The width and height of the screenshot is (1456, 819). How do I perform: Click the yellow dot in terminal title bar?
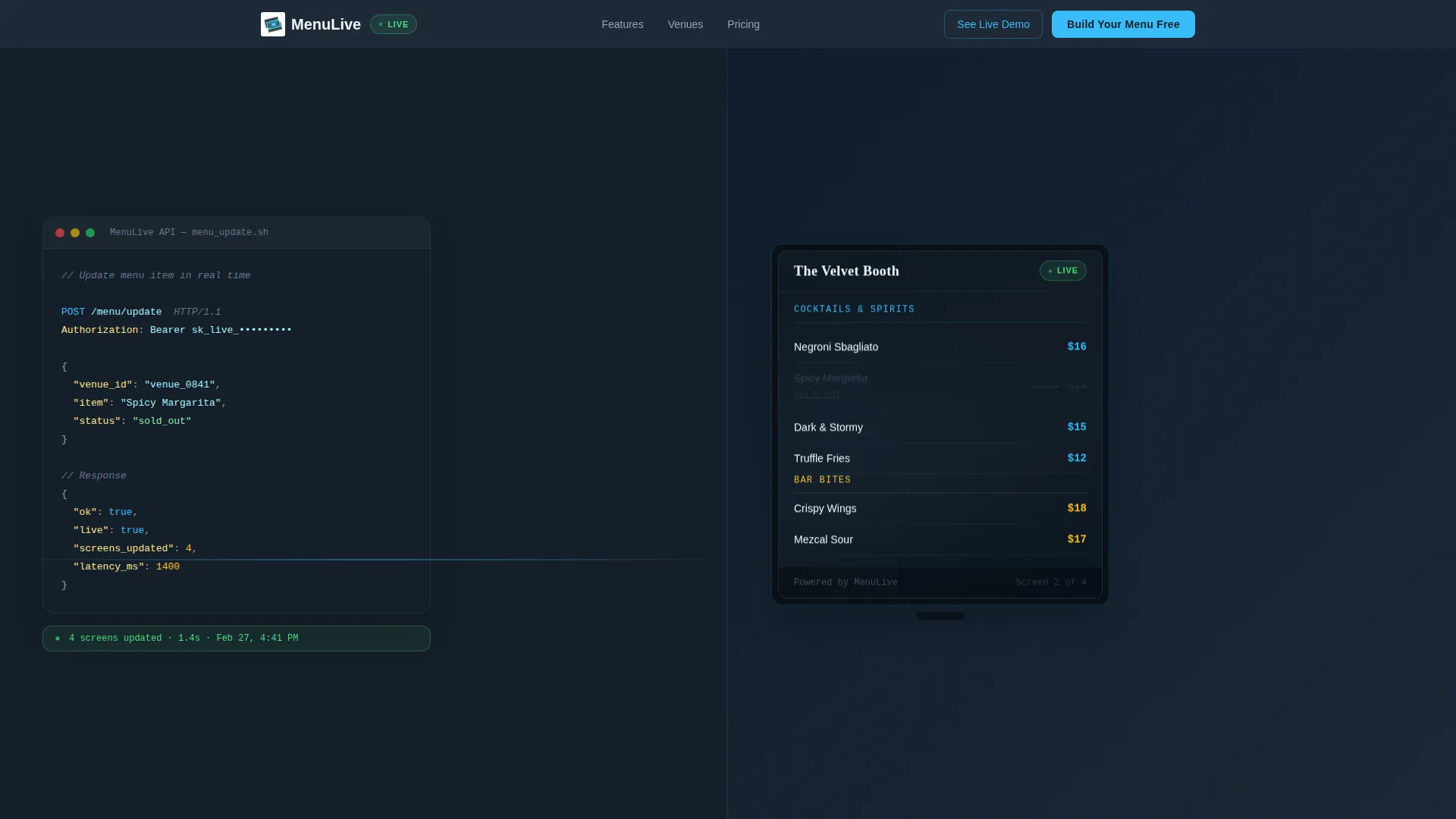click(x=75, y=233)
